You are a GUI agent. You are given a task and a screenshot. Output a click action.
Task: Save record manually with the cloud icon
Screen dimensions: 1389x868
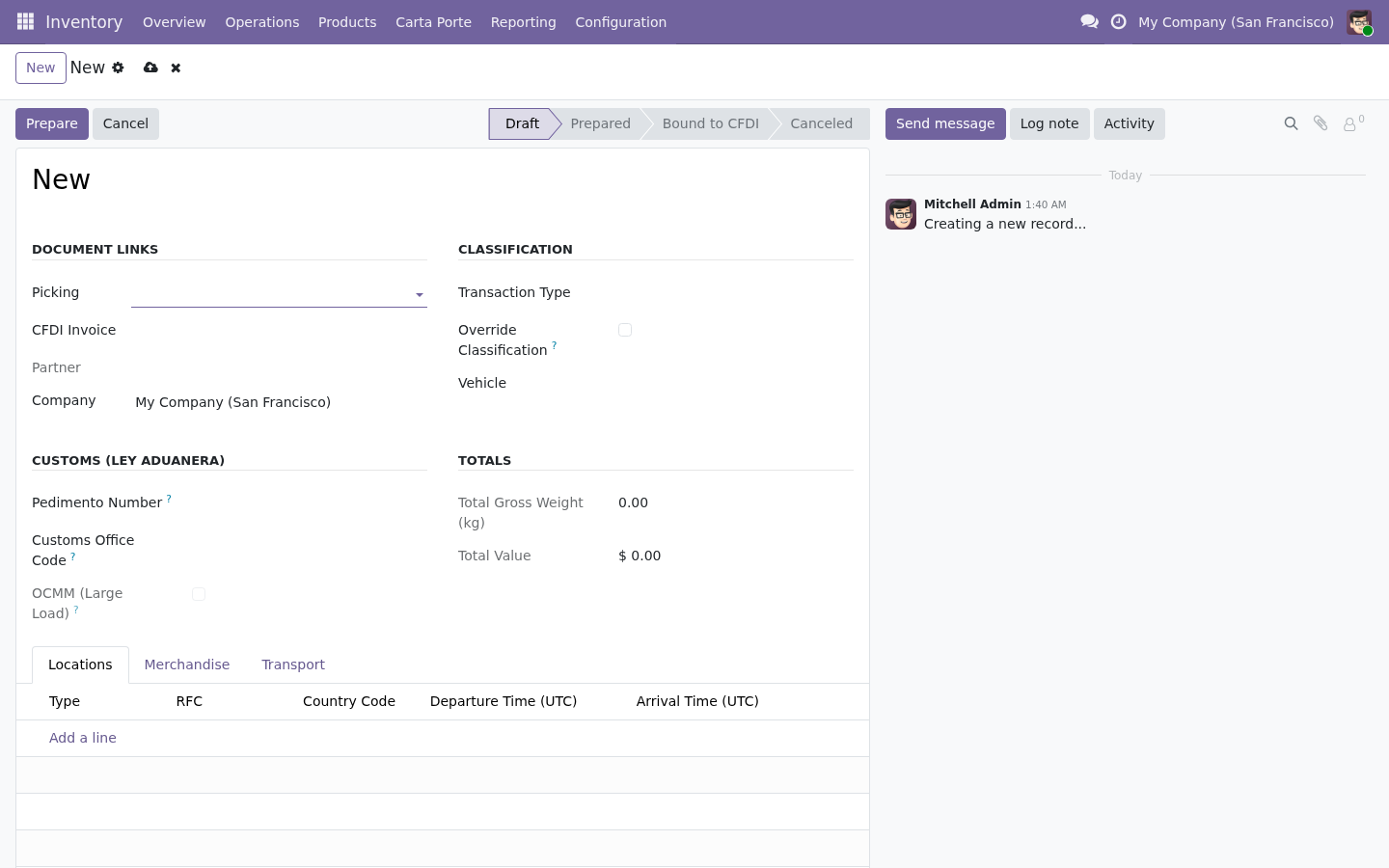[x=150, y=68]
